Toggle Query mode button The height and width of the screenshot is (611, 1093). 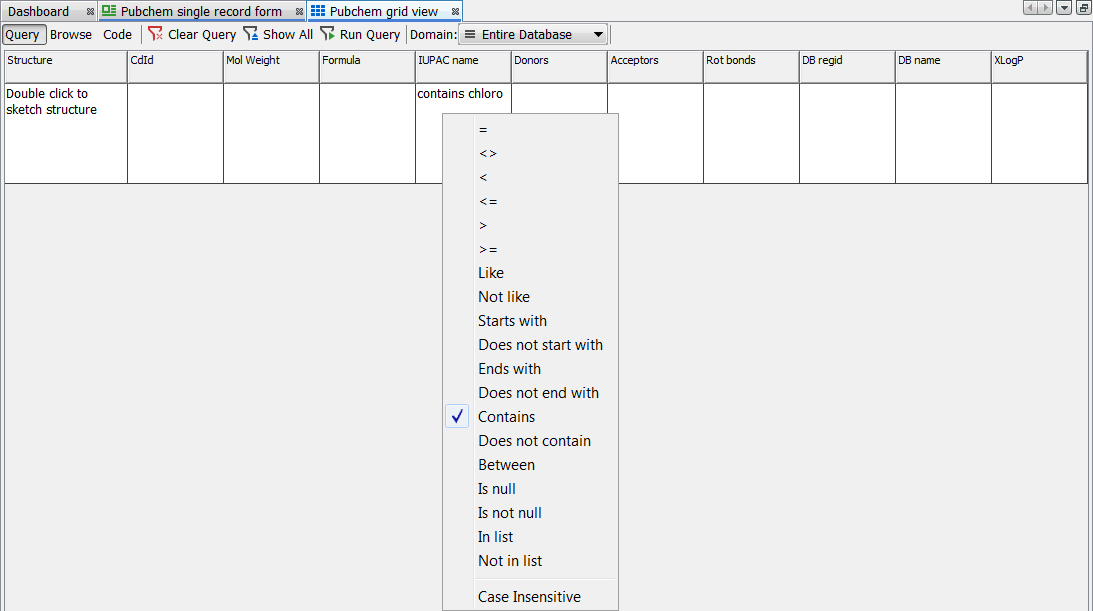point(22,34)
